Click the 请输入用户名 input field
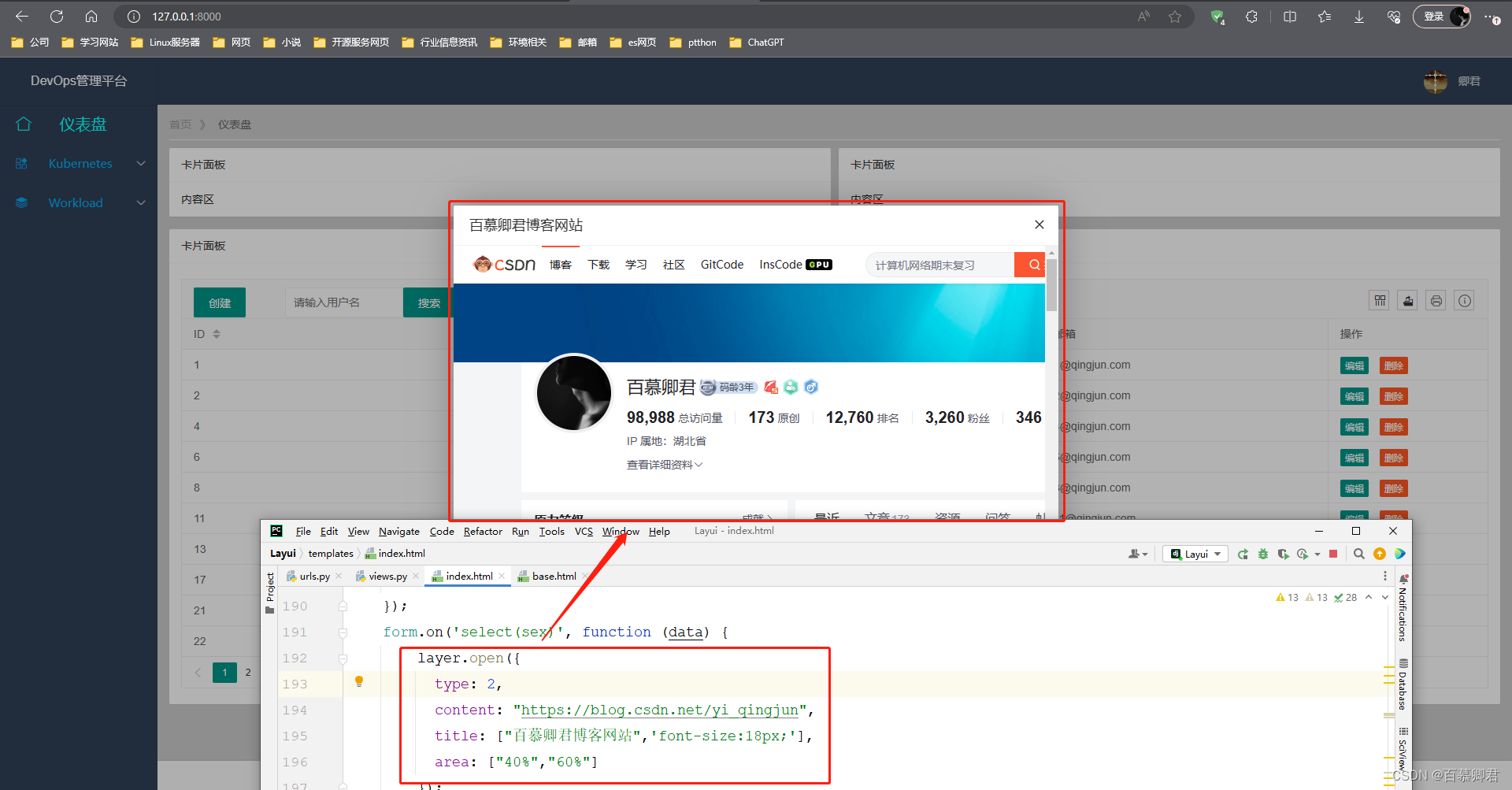The height and width of the screenshot is (790, 1512). tap(344, 303)
